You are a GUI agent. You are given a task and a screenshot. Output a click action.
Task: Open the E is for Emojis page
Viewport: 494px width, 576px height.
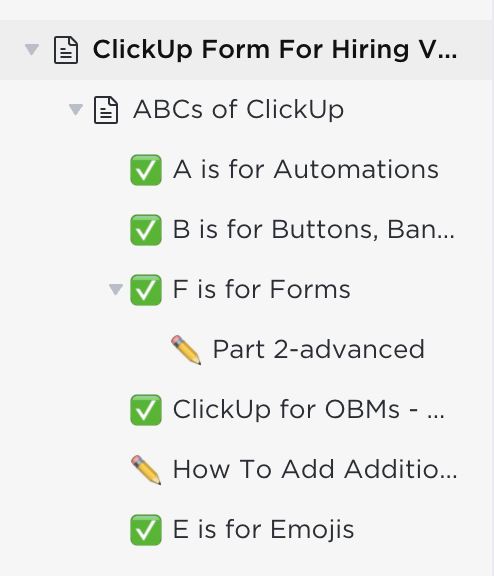pos(263,529)
